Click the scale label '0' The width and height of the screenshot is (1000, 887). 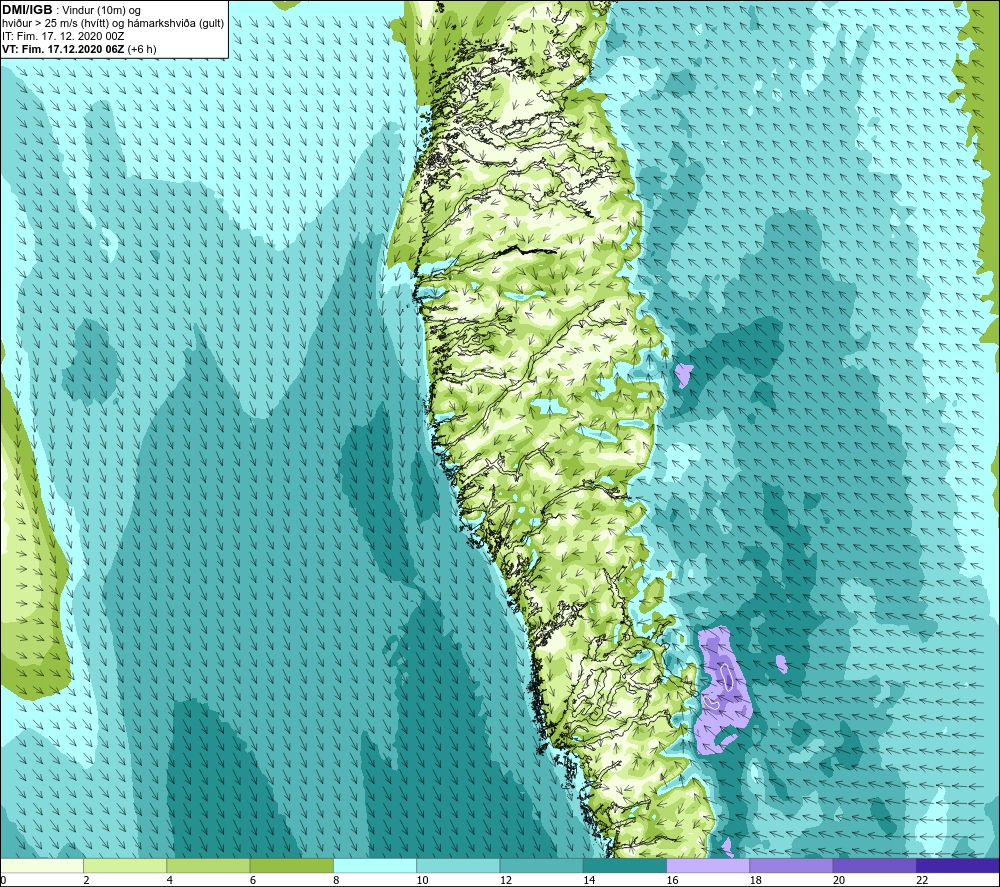click(3, 880)
